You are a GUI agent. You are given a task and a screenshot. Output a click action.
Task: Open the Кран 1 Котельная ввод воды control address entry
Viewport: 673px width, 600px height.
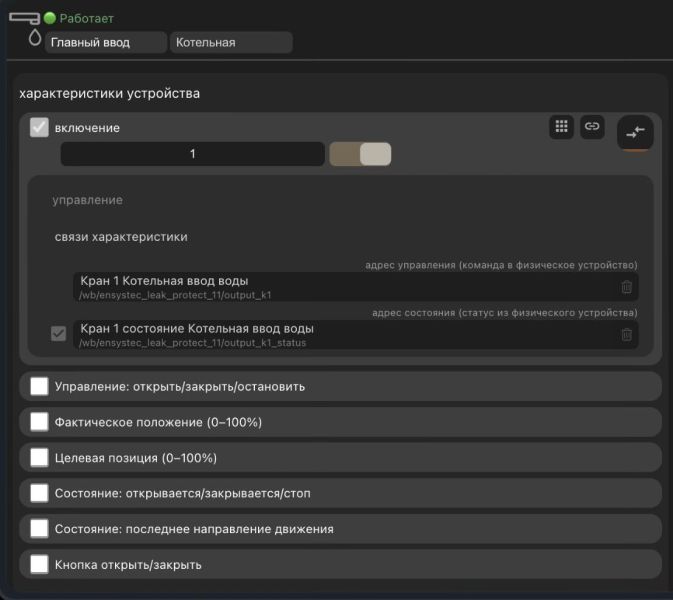coord(355,287)
